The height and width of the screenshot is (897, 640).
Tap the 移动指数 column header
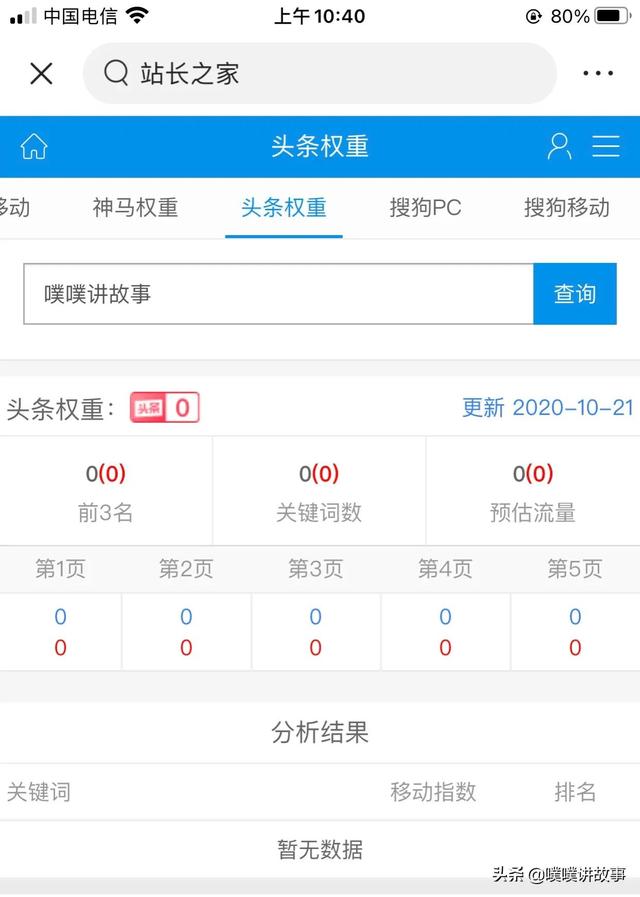(433, 792)
